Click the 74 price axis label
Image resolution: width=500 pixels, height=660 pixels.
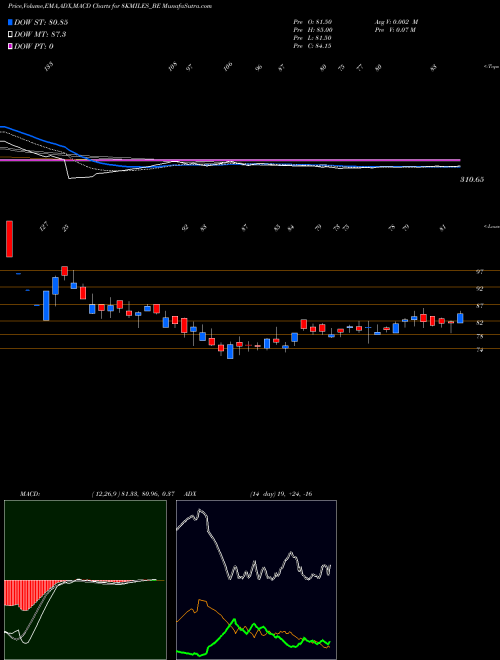tap(479, 350)
